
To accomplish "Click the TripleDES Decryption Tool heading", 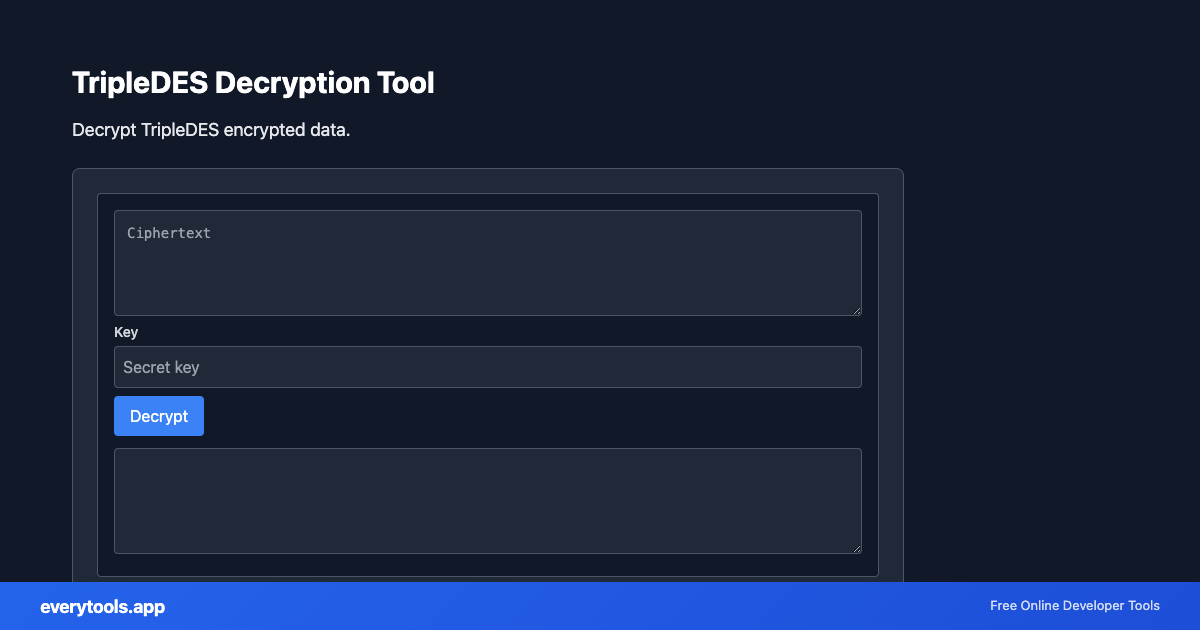I will click(x=253, y=83).
